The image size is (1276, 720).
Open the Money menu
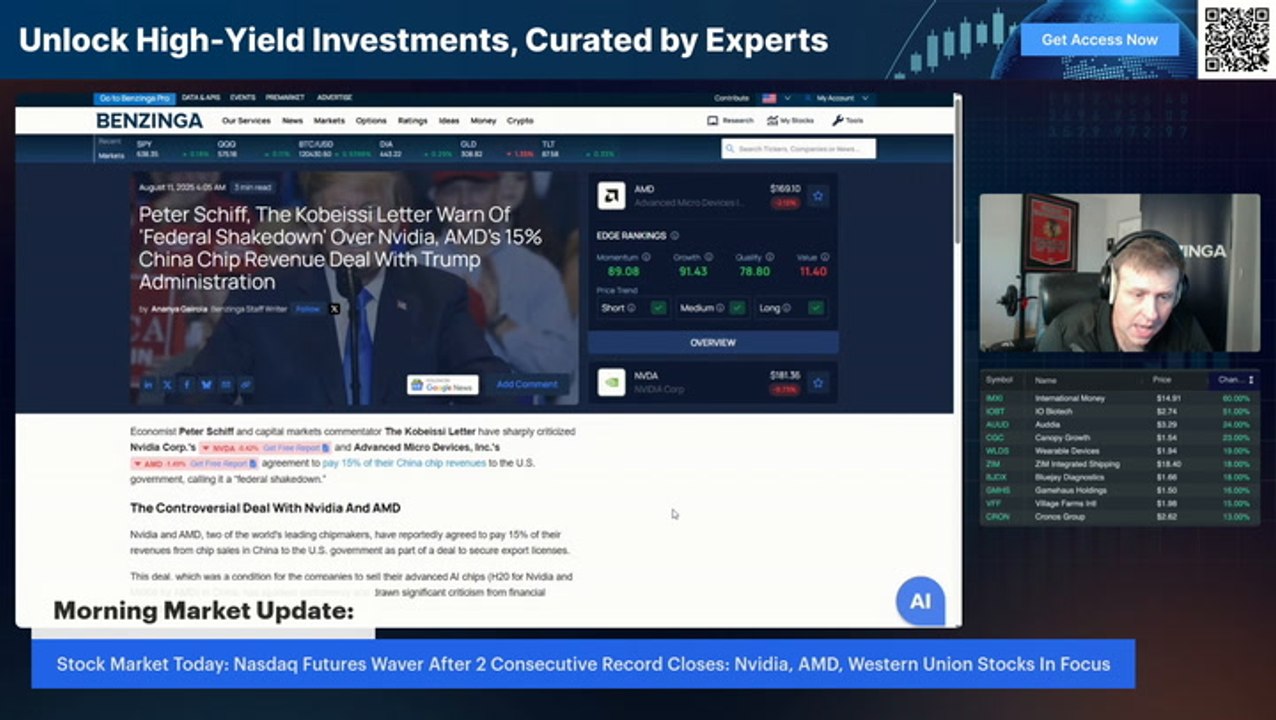point(483,121)
